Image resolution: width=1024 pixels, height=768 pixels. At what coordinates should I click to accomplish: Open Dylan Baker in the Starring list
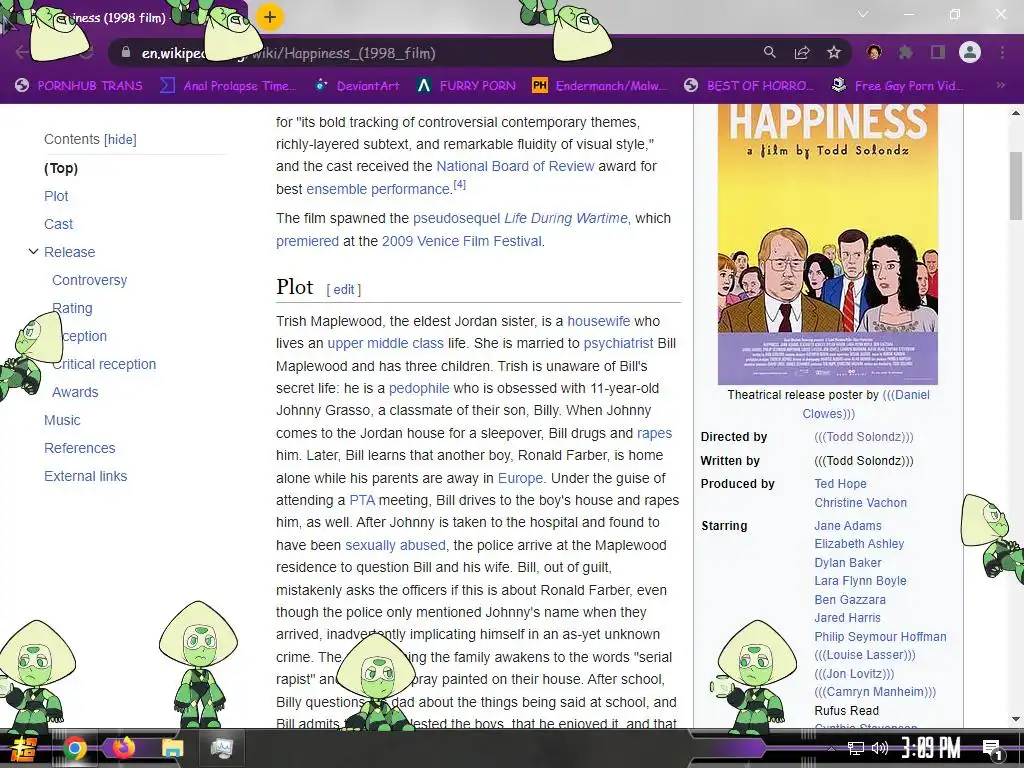(x=848, y=563)
